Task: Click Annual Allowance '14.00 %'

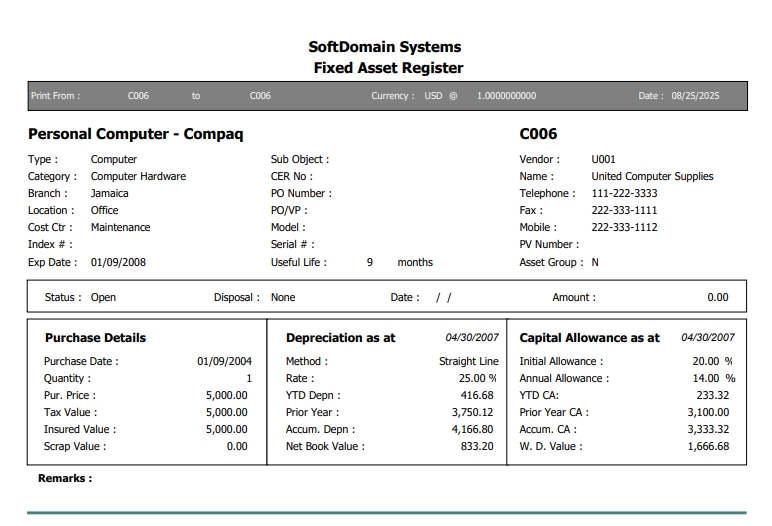Action: 714,378
